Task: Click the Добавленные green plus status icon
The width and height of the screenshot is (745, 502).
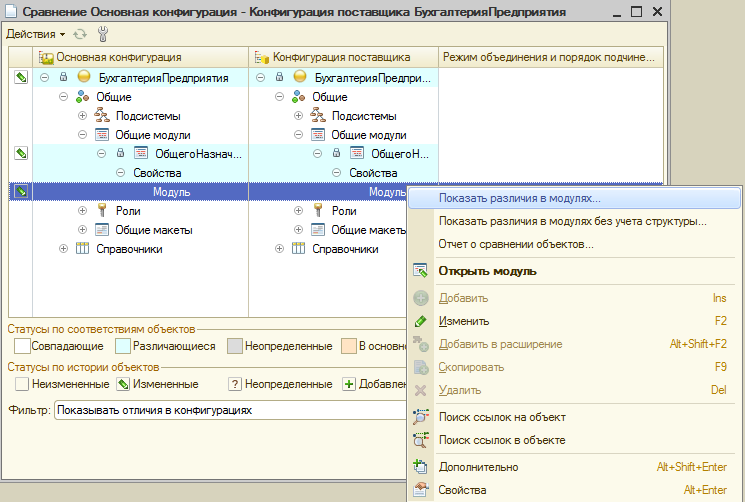Action: [x=349, y=384]
